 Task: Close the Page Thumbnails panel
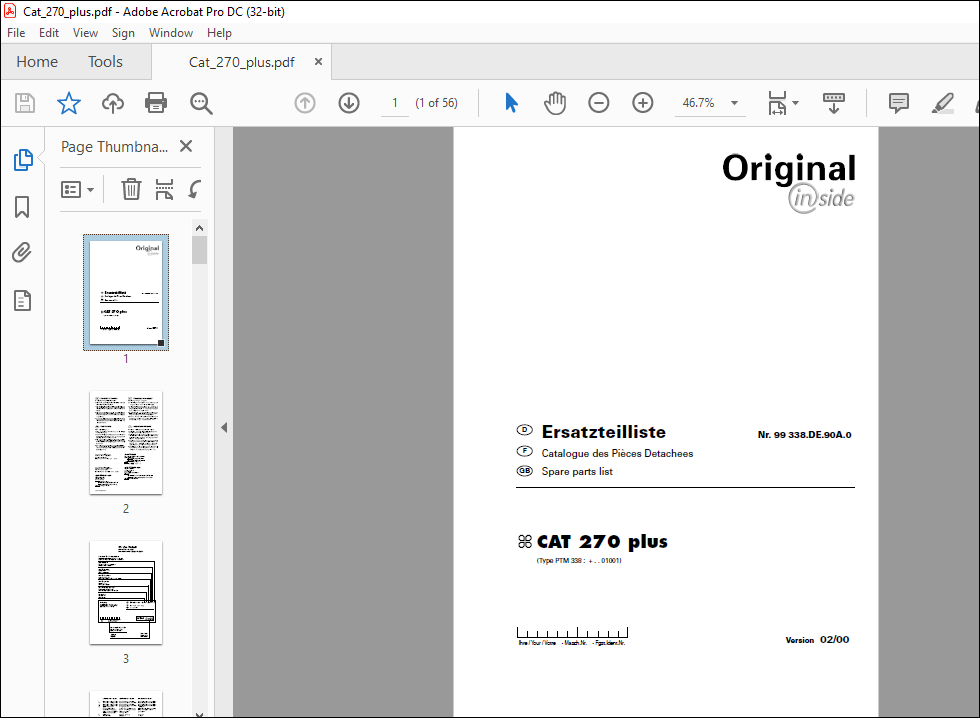point(186,146)
